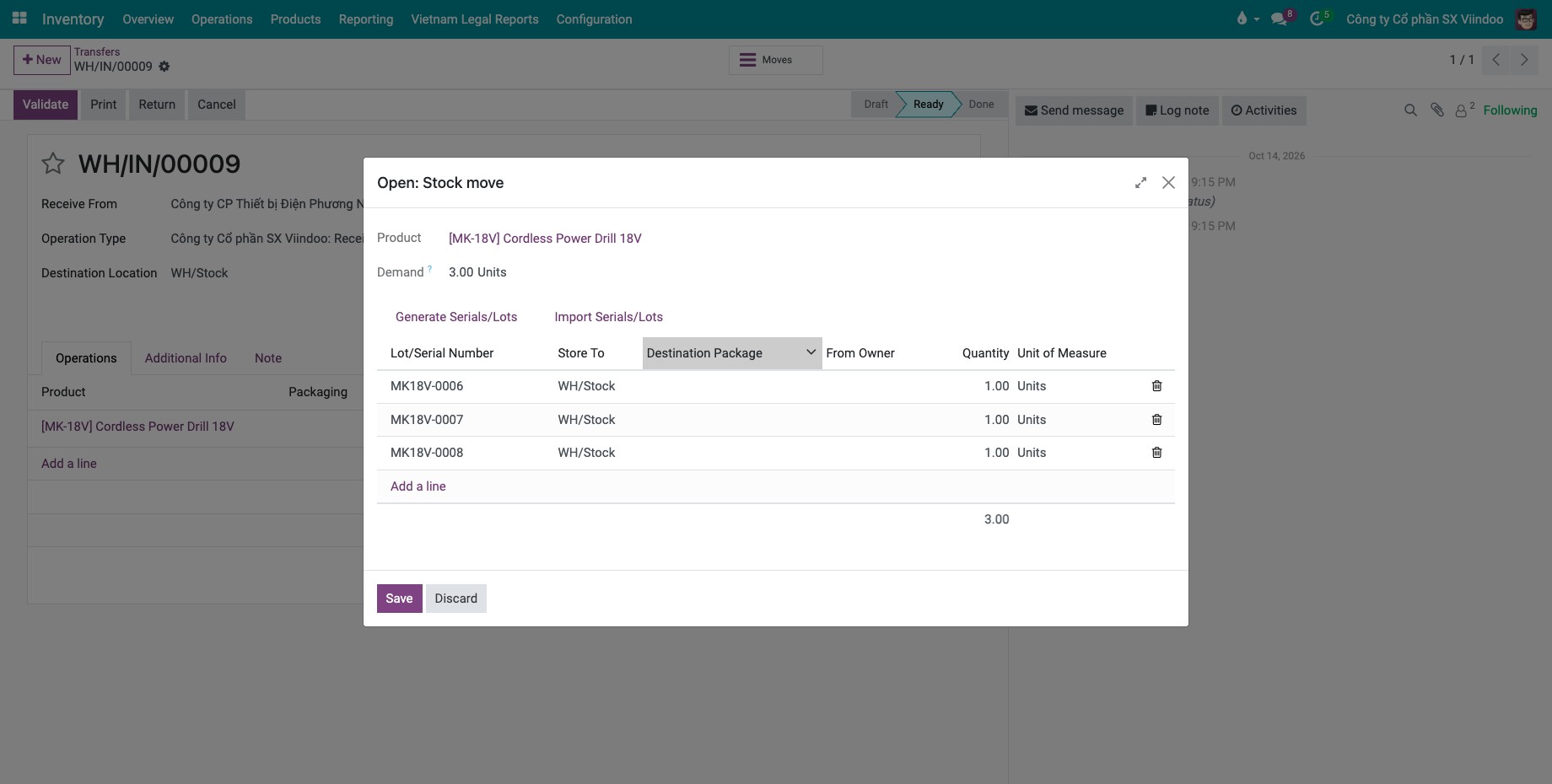Open Vietnam Legal Reports menu
The image size is (1552, 784).
pyautogui.click(x=475, y=19)
